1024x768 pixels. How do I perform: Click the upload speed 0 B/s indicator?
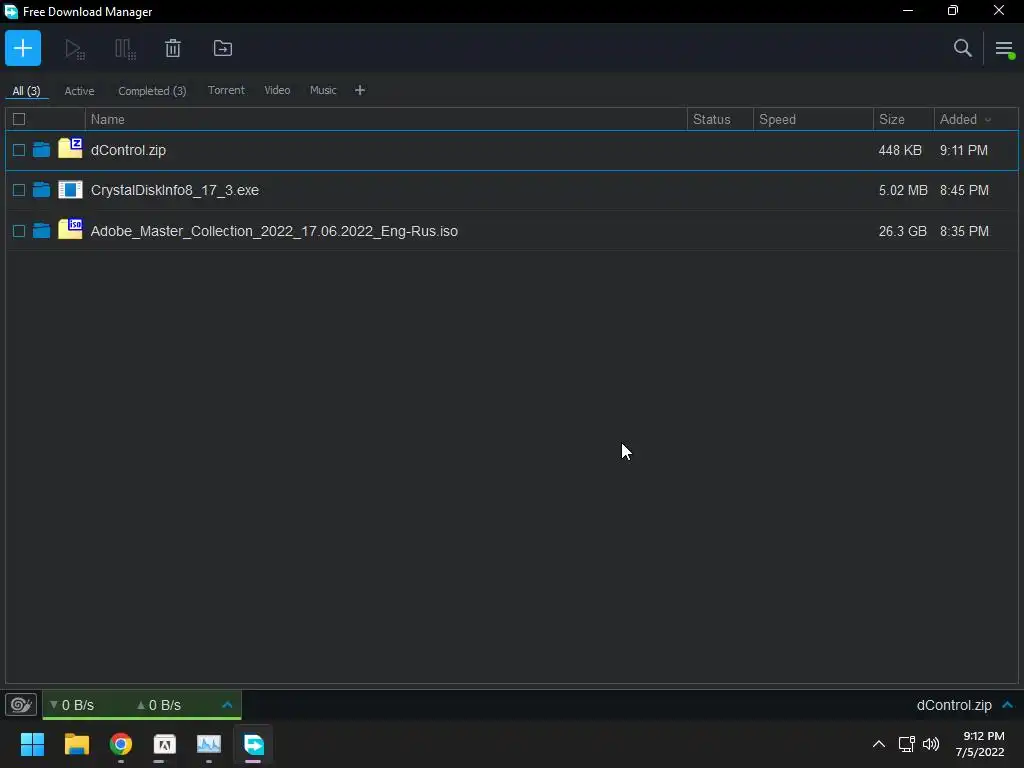pos(159,705)
